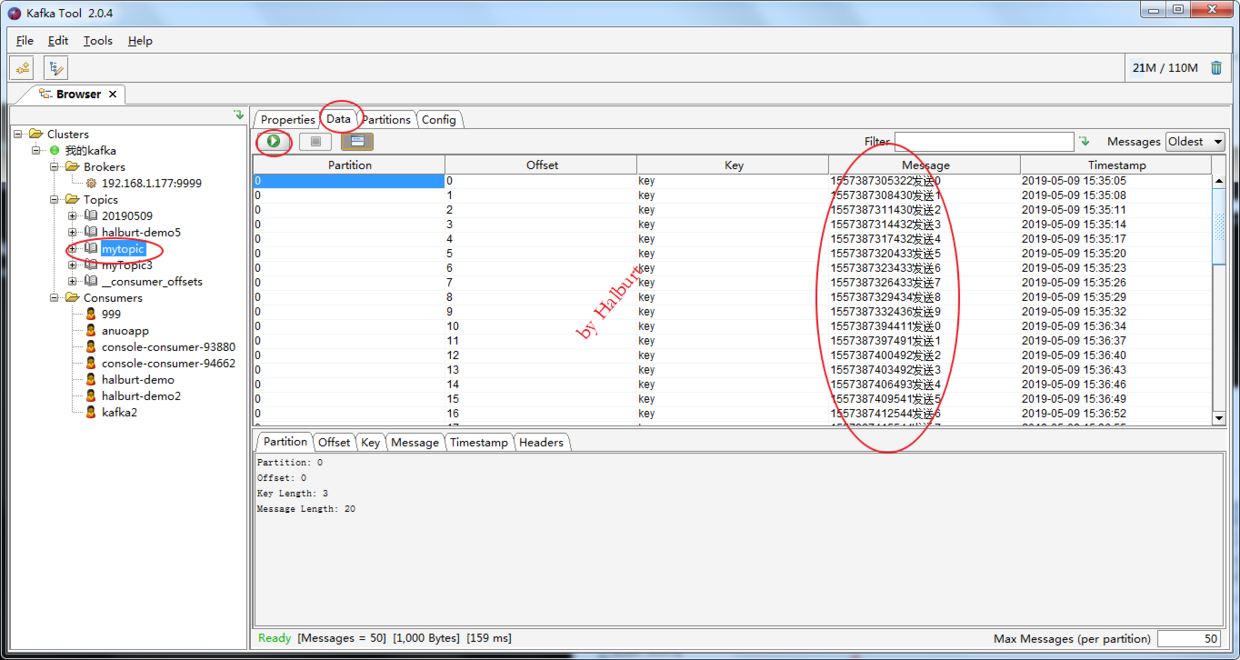The height and width of the screenshot is (660, 1240).
Task: Click the halburt-demo consumer icon
Action: pyautogui.click(x=90, y=379)
